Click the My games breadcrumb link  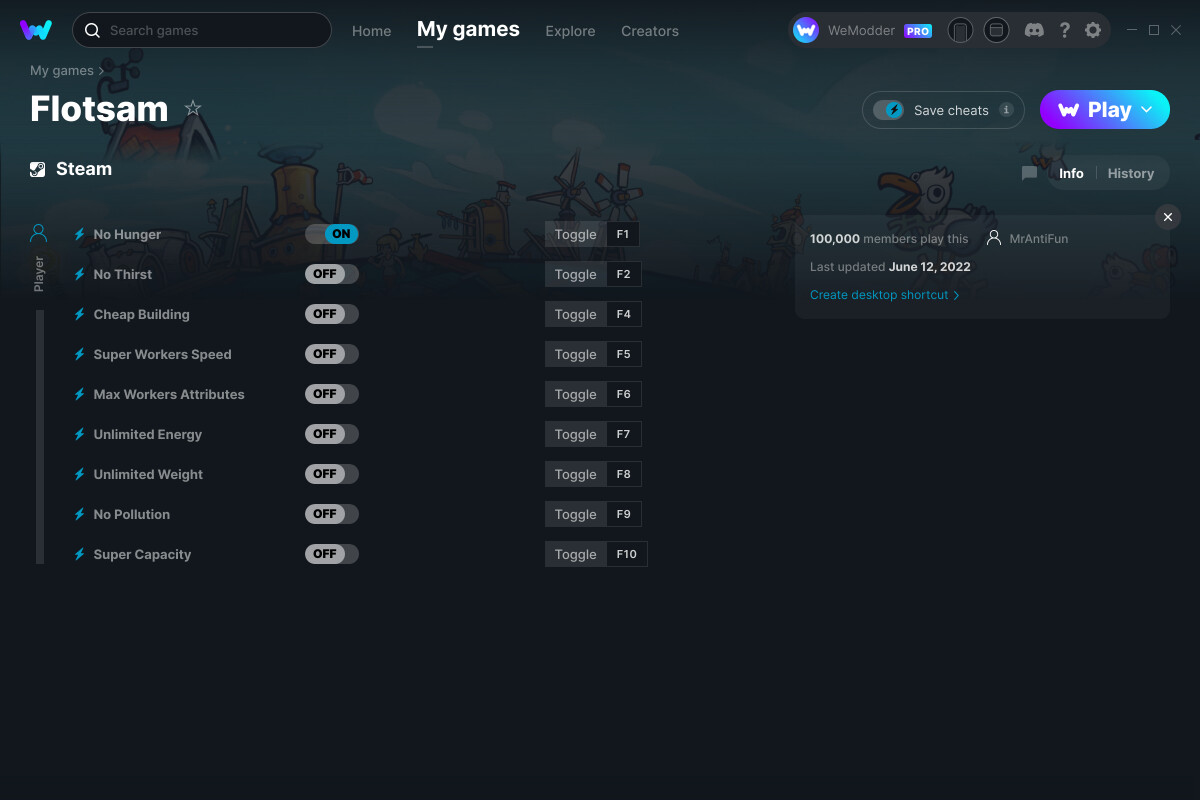[x=62, y=71]
